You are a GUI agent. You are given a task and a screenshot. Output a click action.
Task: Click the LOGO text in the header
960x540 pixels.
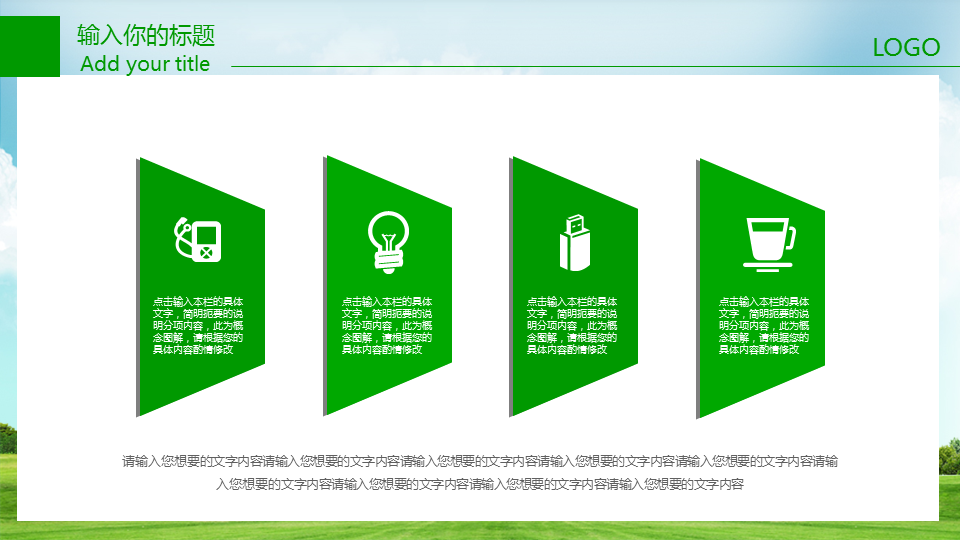click(x=906, y=48)
